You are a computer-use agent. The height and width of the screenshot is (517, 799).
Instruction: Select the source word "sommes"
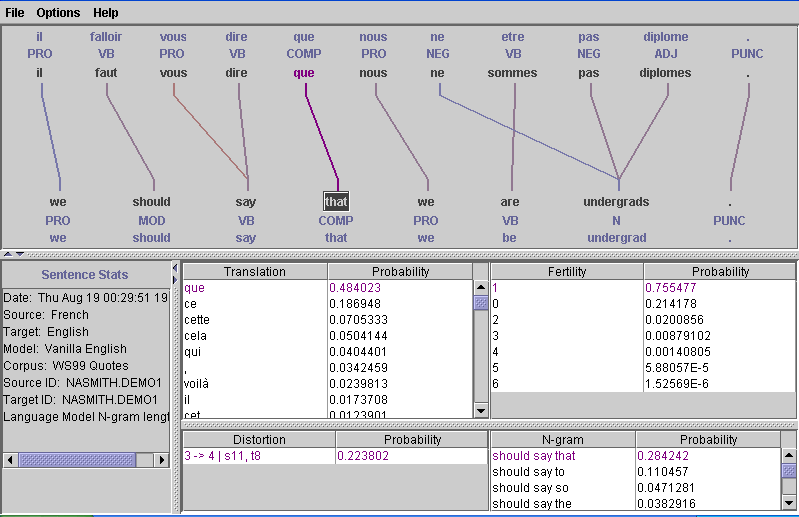tap(512, 73)
